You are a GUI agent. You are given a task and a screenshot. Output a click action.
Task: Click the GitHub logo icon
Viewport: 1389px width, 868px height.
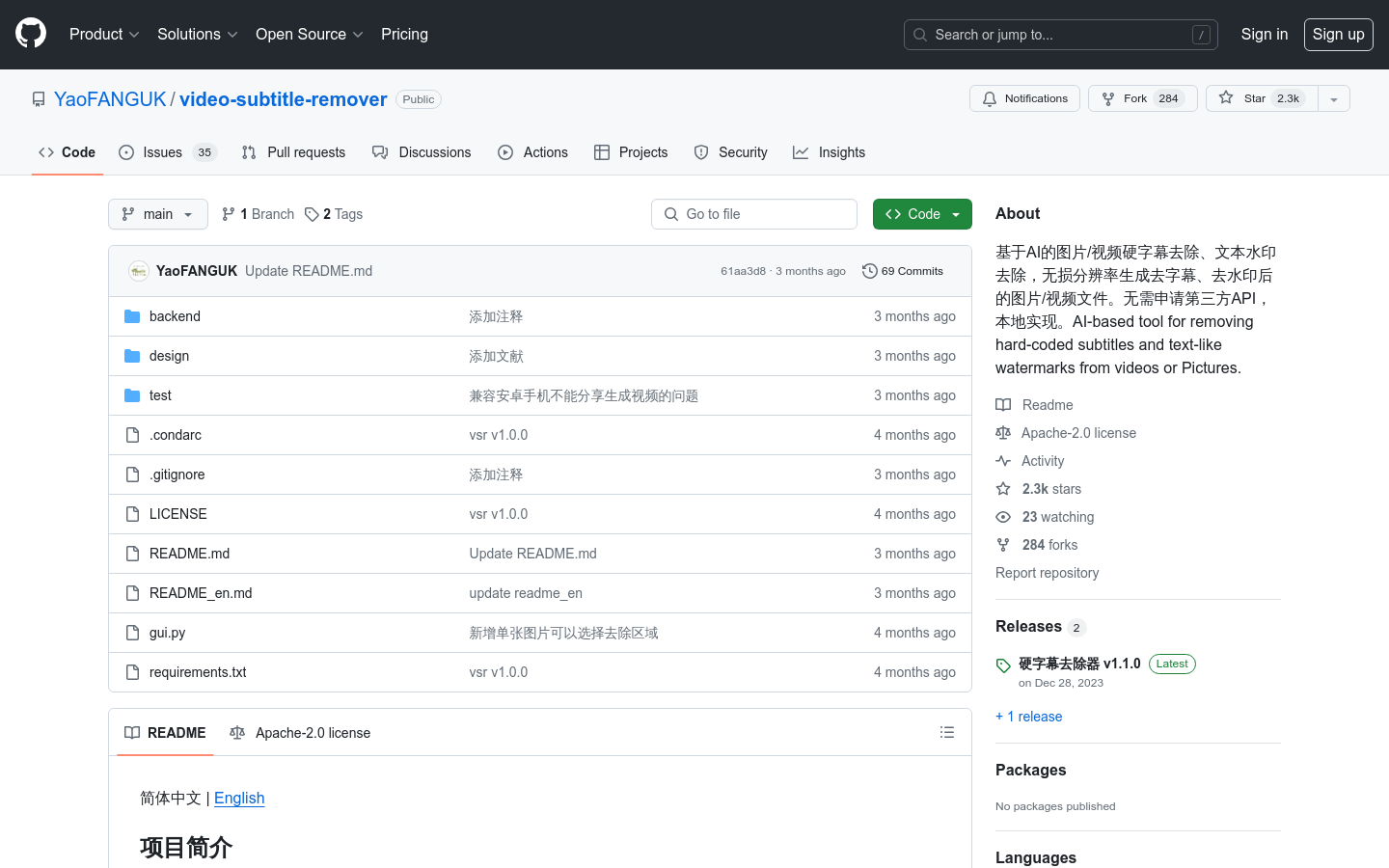31,34
